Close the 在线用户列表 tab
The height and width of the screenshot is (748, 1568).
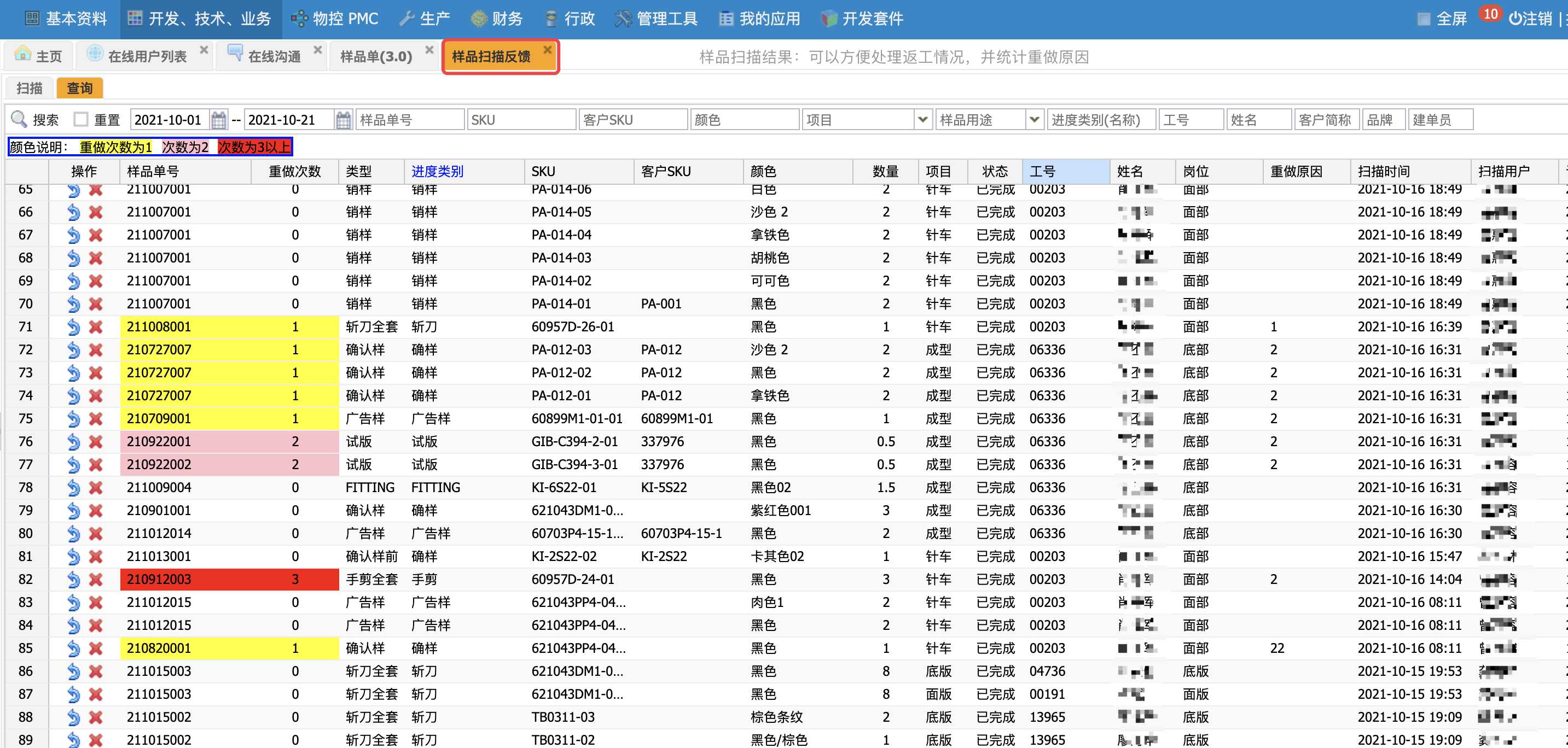coord(204,50)
